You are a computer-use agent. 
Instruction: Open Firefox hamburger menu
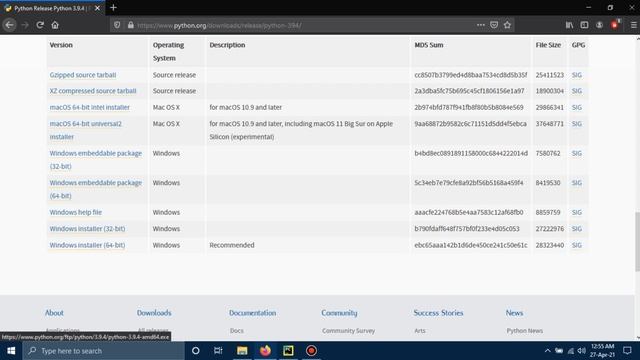[x=633, y=25]
